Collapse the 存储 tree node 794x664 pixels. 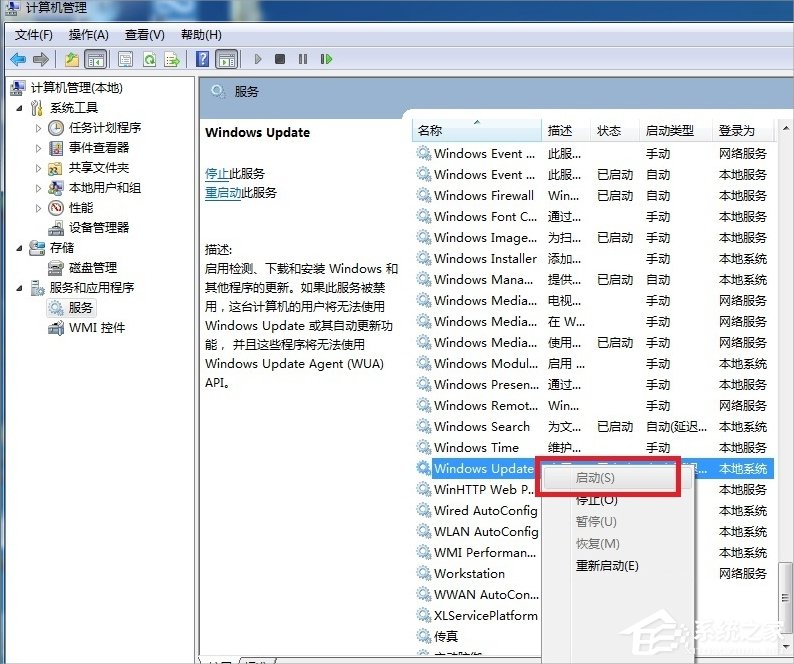[19, 248]
